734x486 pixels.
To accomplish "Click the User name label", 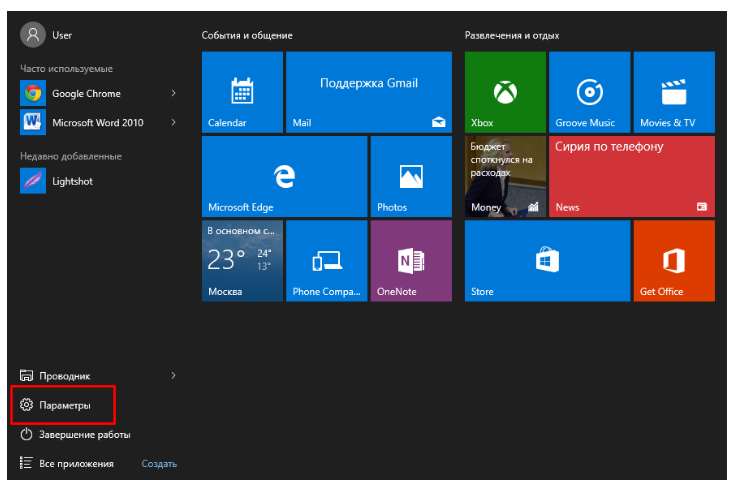I will (x=62, y=35).
